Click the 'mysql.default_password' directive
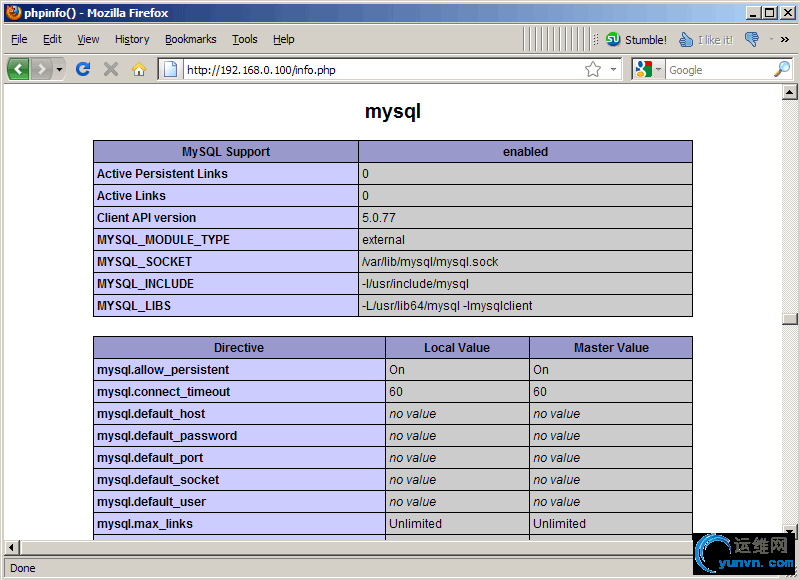The image size is (800, 580). [167, 436]
